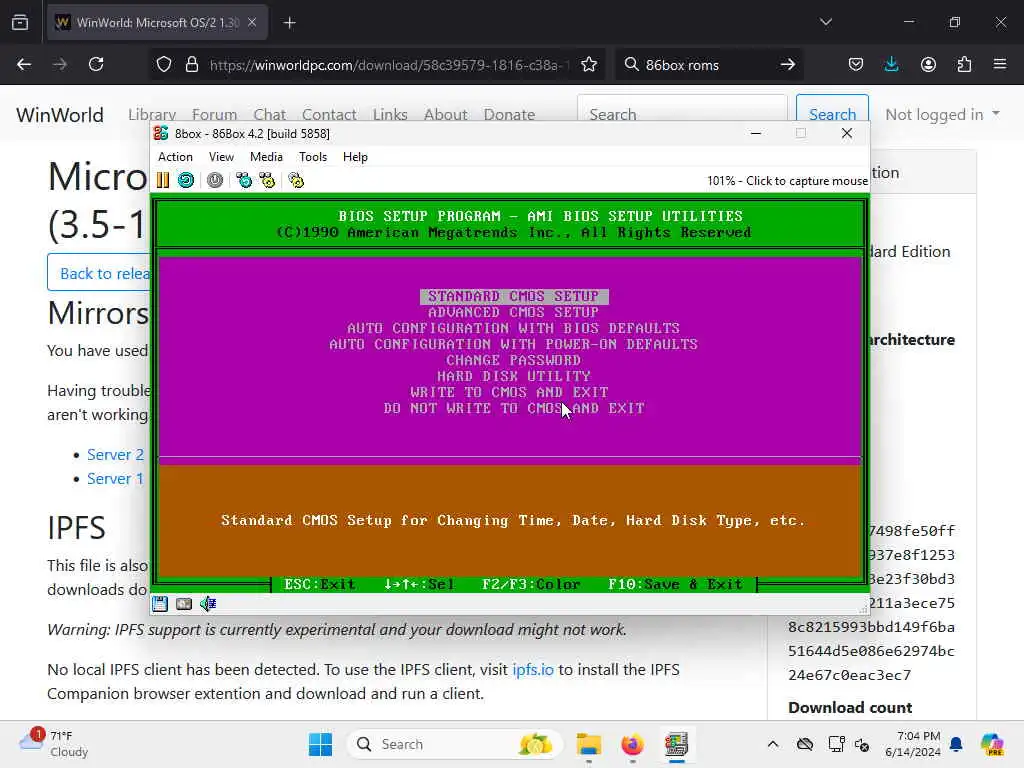Open File Explorer from taskbar
The height and width of the screenshot is (768, 1024).
(x=588, y=744)
